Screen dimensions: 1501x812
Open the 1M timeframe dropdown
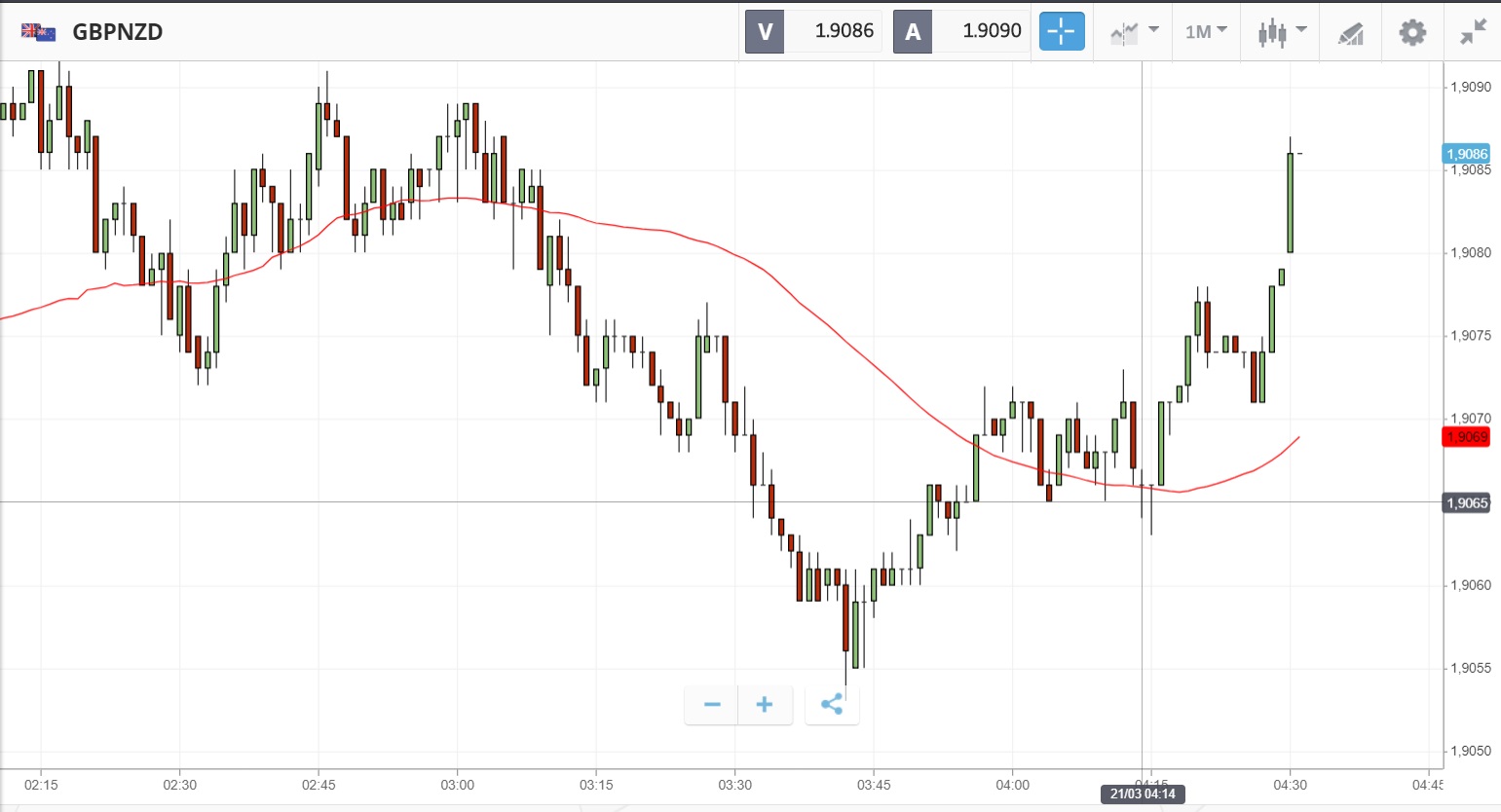(1206, 32)
